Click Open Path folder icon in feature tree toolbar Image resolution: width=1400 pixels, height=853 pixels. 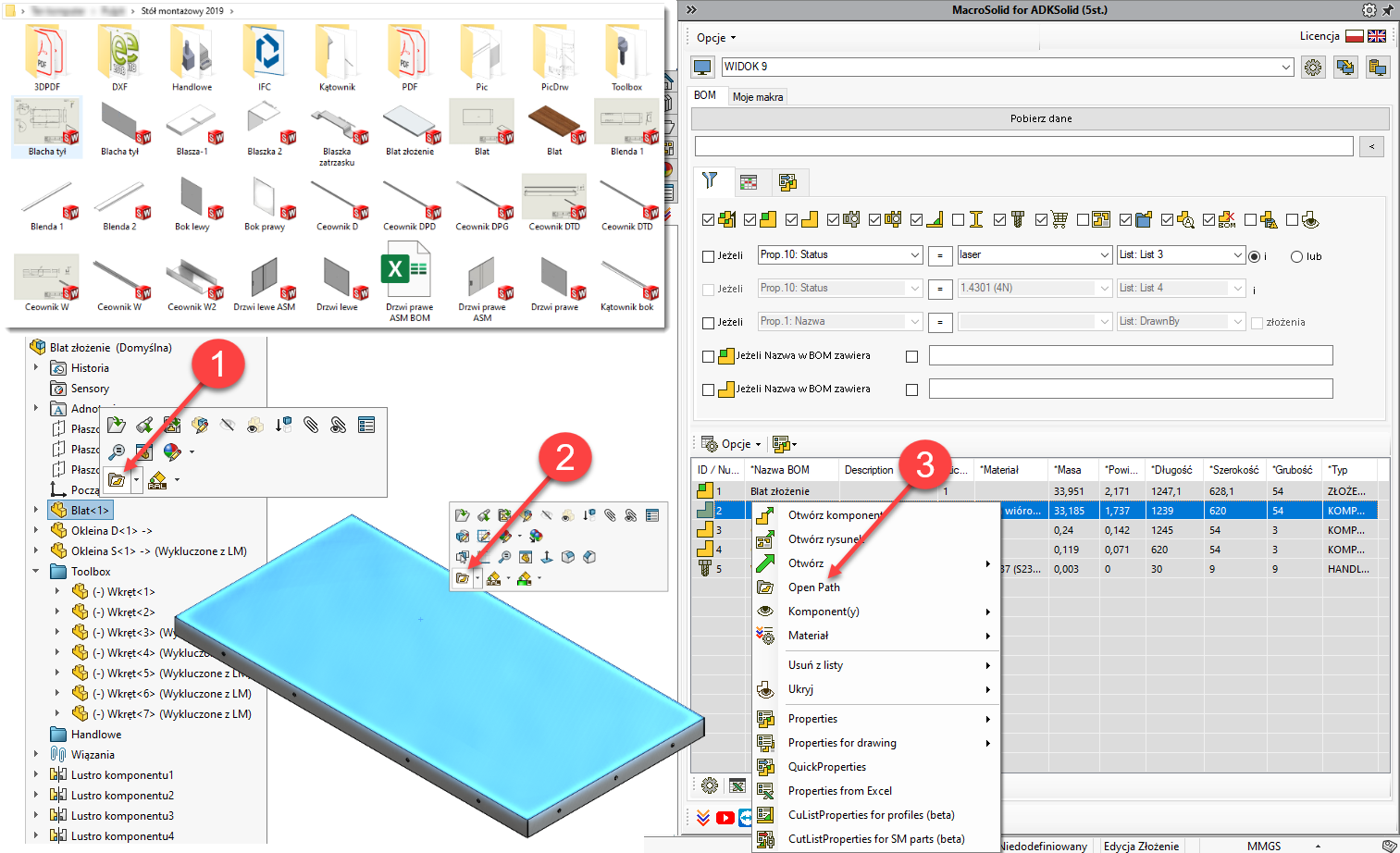[117, 480]
